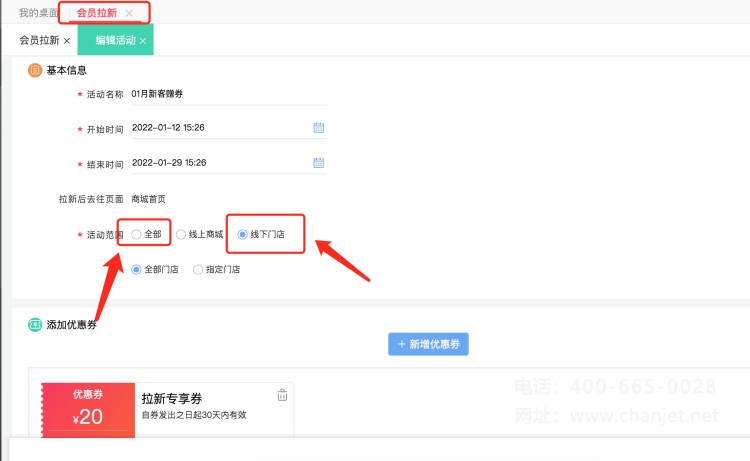Select the 全部 activity range radio

[136, 234]
